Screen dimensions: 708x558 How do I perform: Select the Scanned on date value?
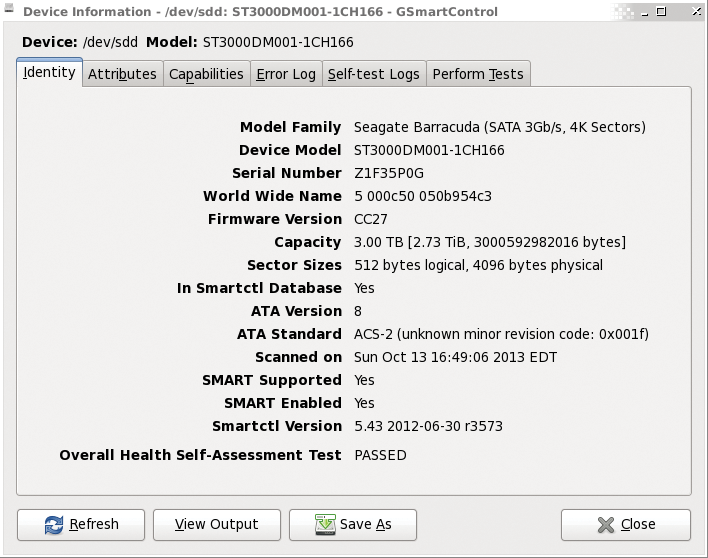pyautogui.click(x=455, y=357)
